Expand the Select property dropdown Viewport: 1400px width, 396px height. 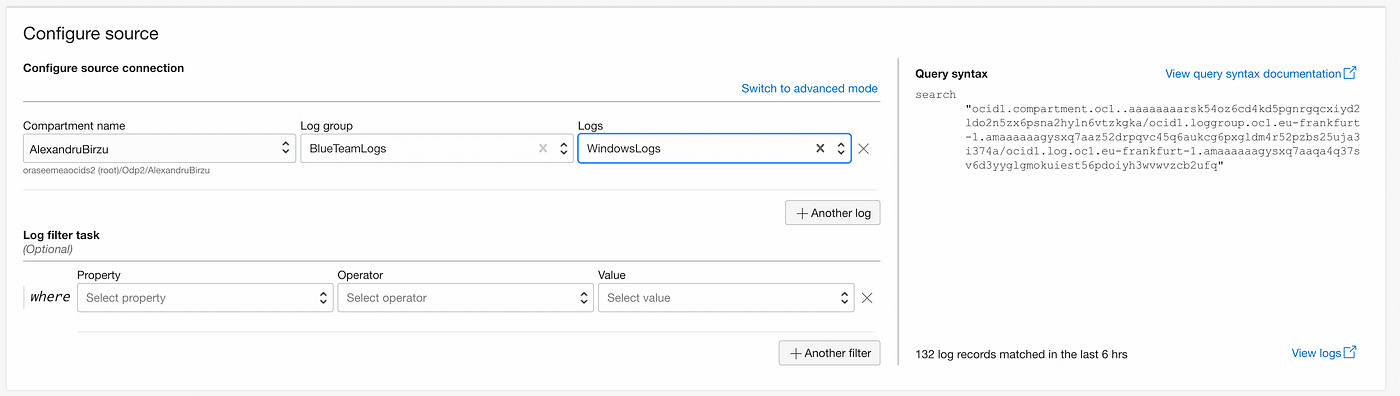(x=205, y=297)
